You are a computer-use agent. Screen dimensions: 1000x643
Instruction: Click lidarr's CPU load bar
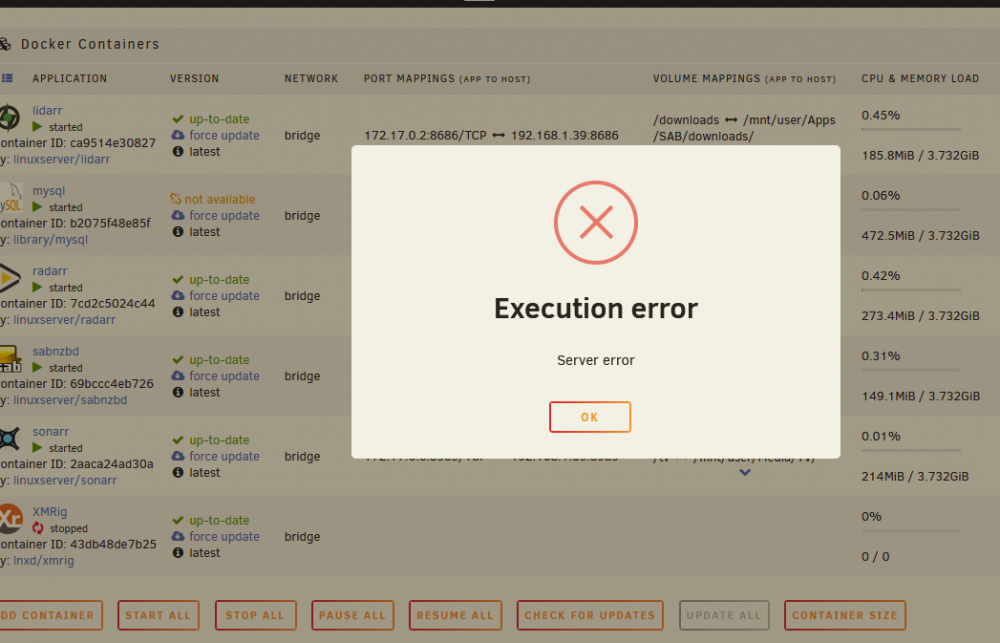pyautogui.click(x=911, y=129)
